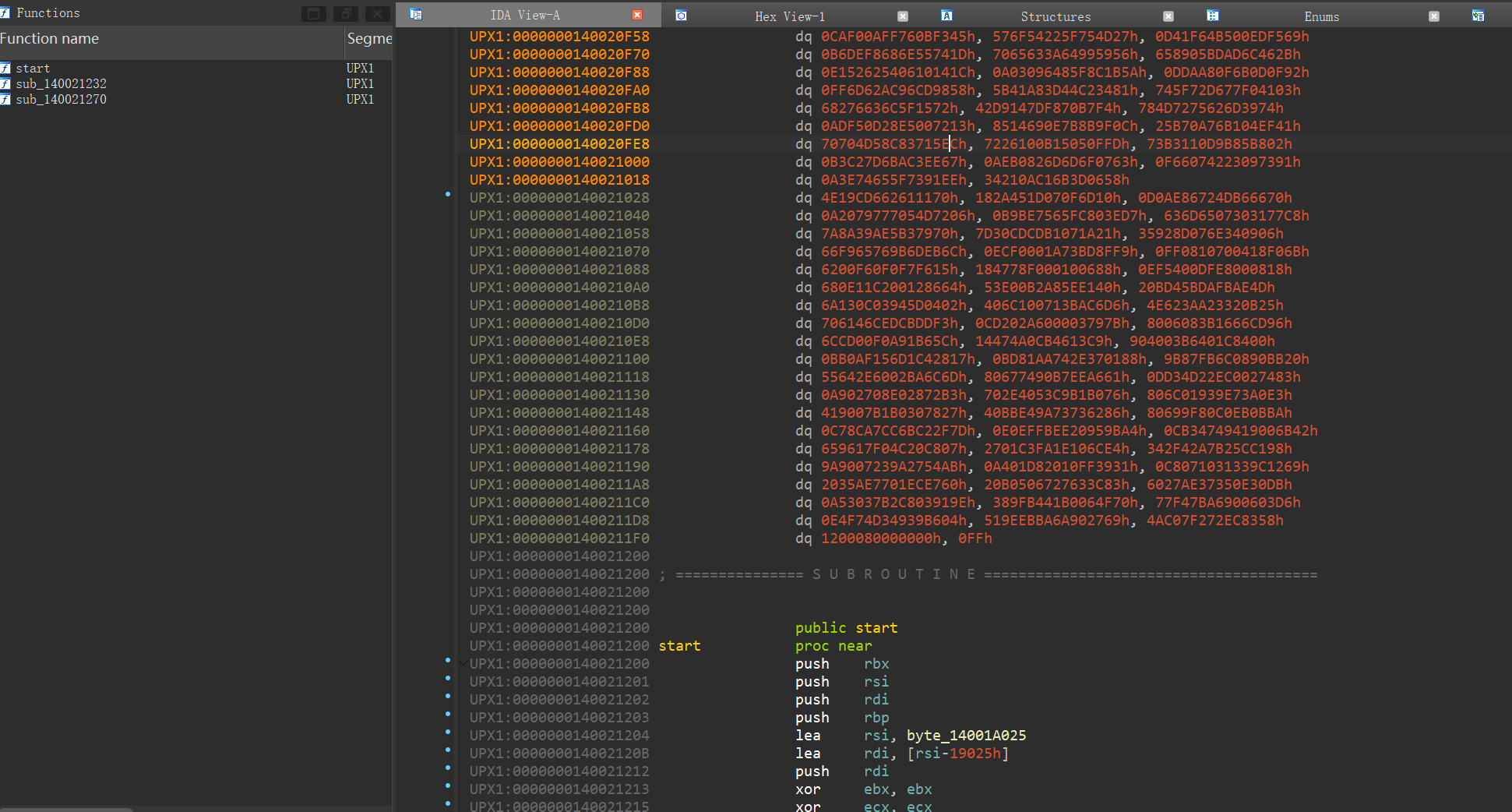This screenshot has width=1512, height=812.
Task: Click the xor ebx, ebx instruction
Action: click(x=863, y=789)
